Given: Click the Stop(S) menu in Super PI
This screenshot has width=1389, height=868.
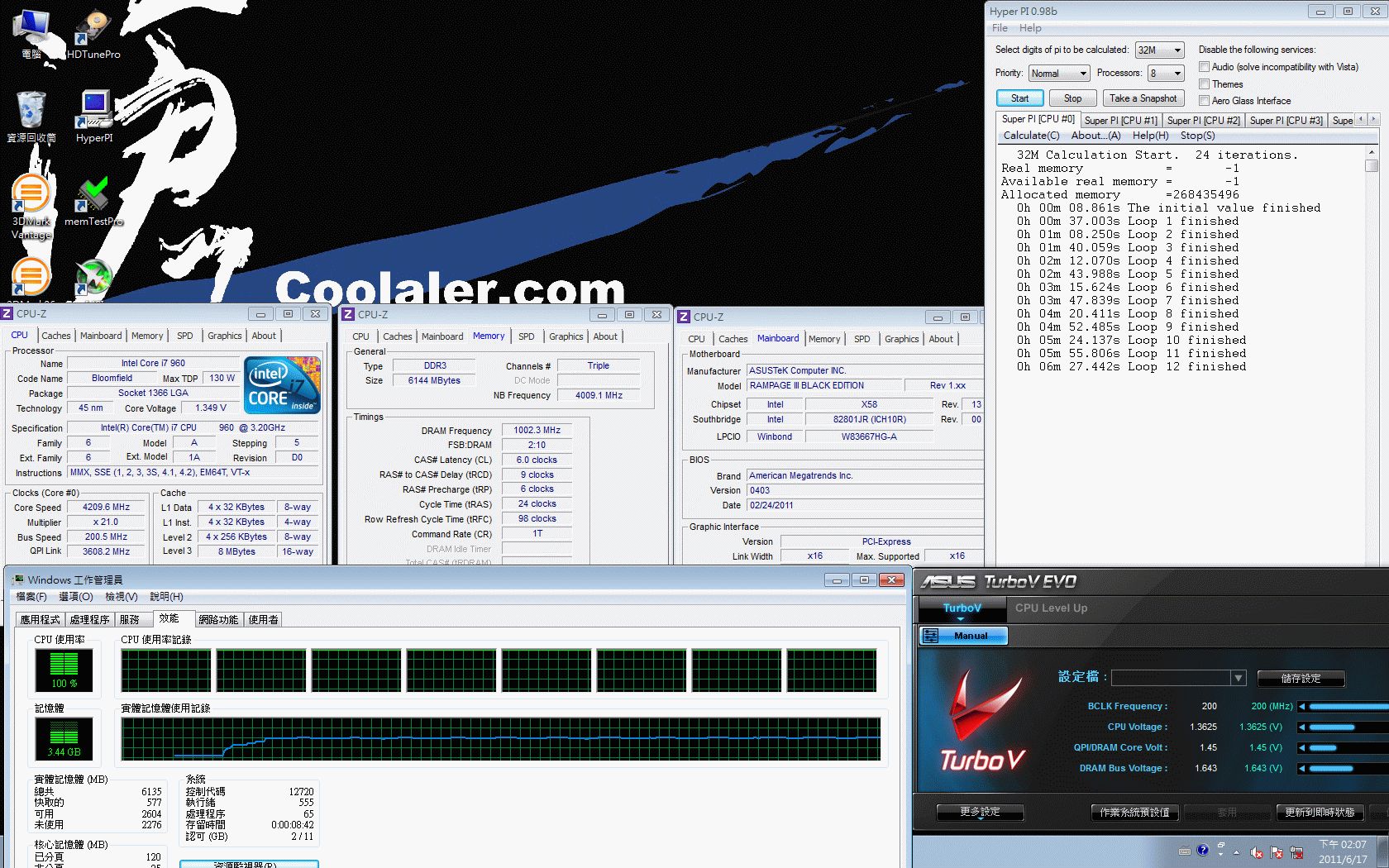Looking at the screenshot, I should point(1197,136).
